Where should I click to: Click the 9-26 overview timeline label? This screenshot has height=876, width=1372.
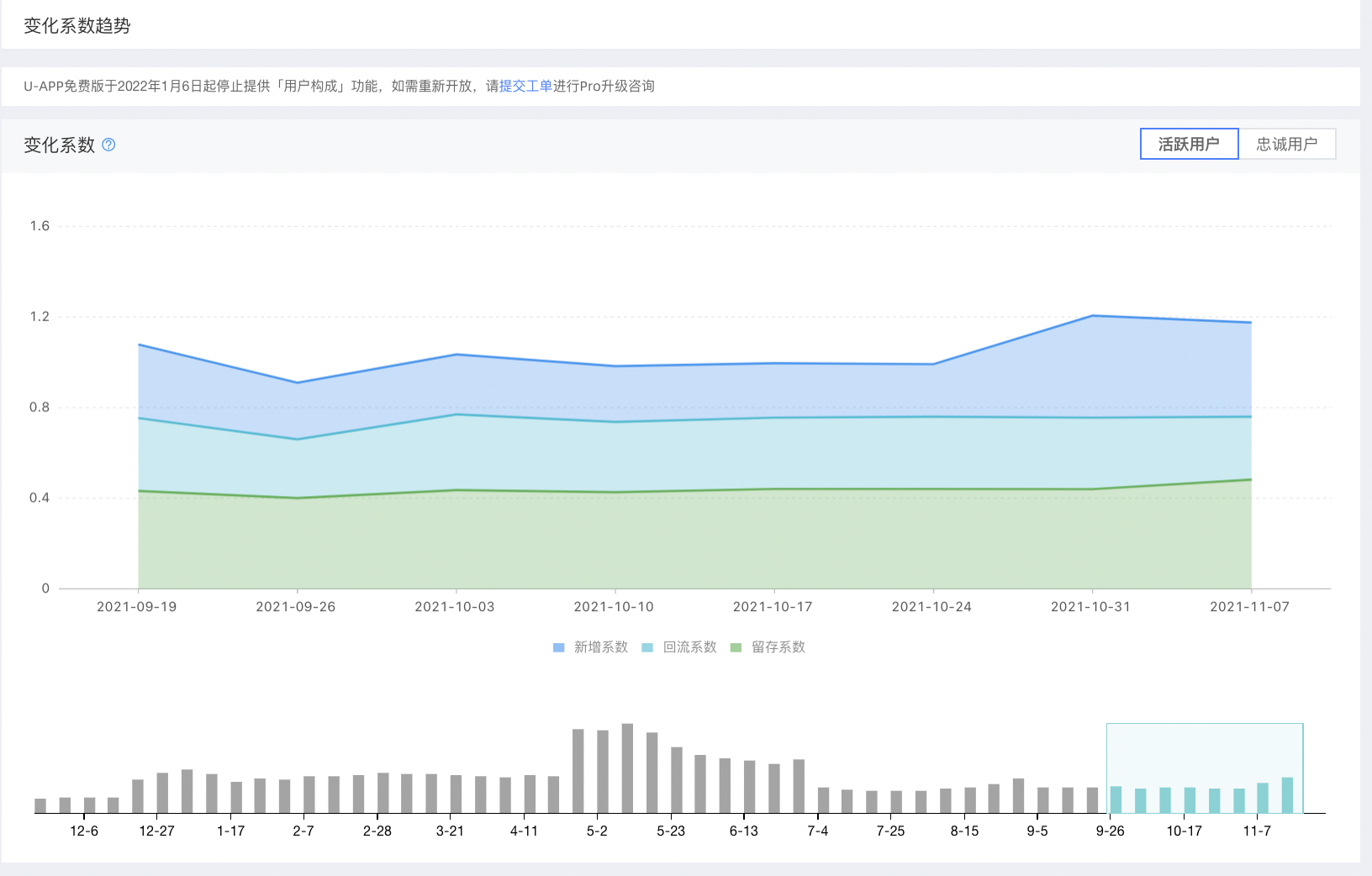(x=1111, y=831)
